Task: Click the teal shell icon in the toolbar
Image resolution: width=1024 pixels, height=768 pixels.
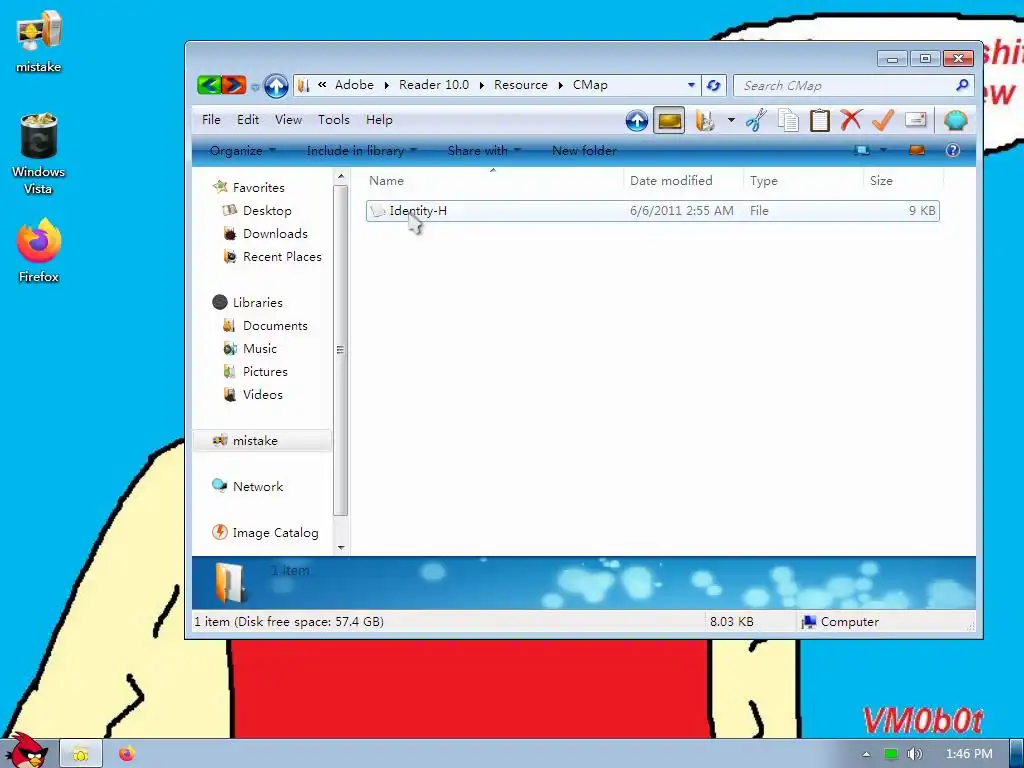Action: [955, 121]
